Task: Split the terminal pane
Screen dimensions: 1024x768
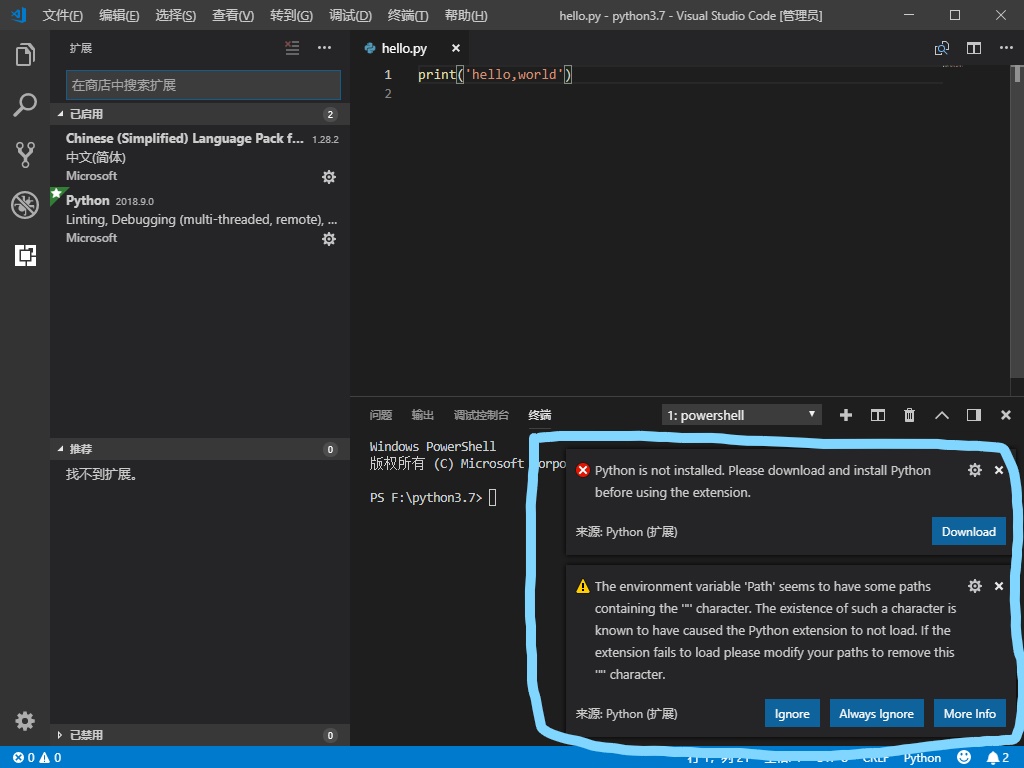Action: tap(878, 415)
